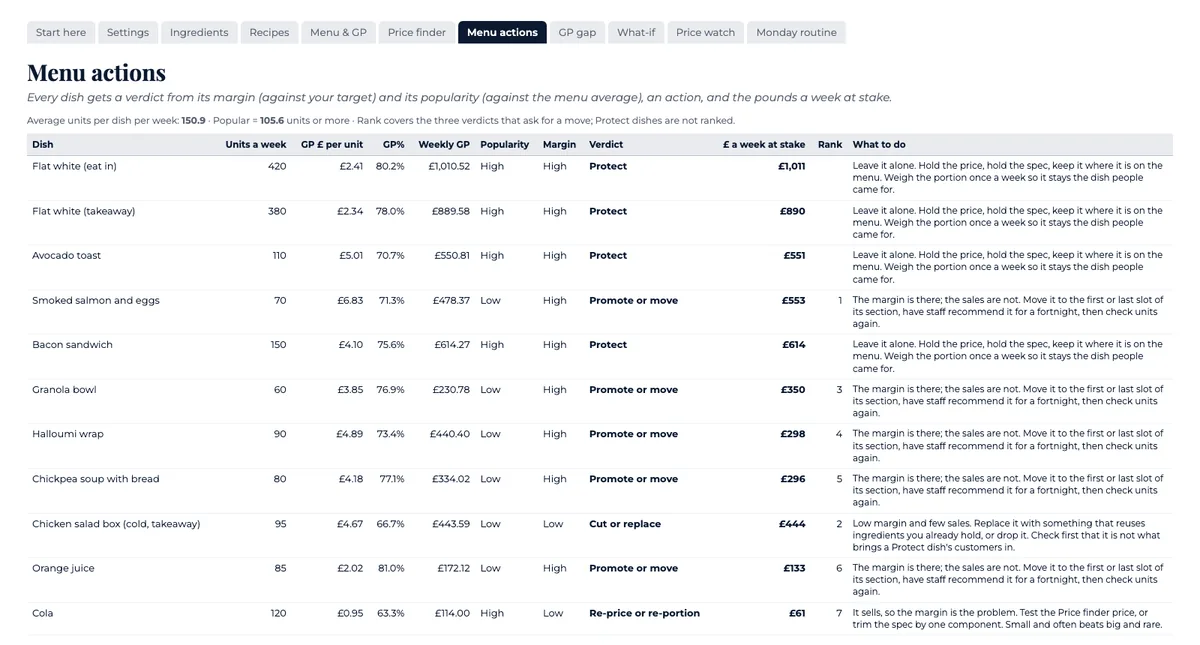Click the GP £ per unit header

tap(332, 144)
